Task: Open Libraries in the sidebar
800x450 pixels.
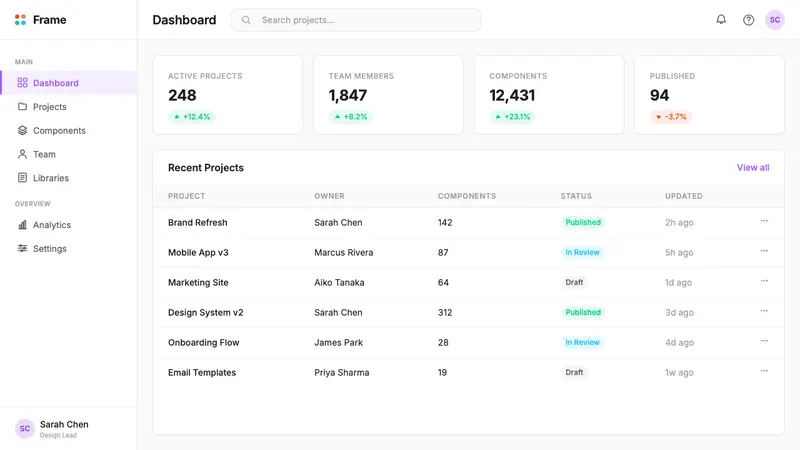Action: [x=69, y=178]
